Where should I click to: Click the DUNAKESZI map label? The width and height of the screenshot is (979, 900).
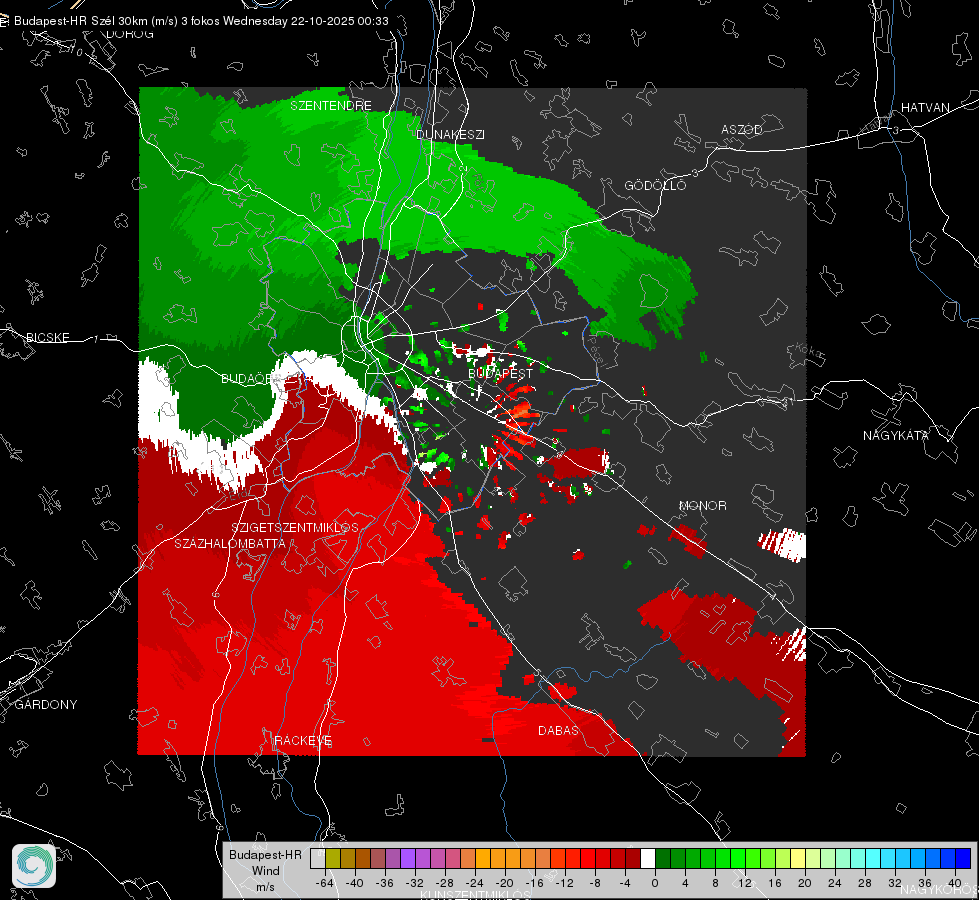(450, 134)
